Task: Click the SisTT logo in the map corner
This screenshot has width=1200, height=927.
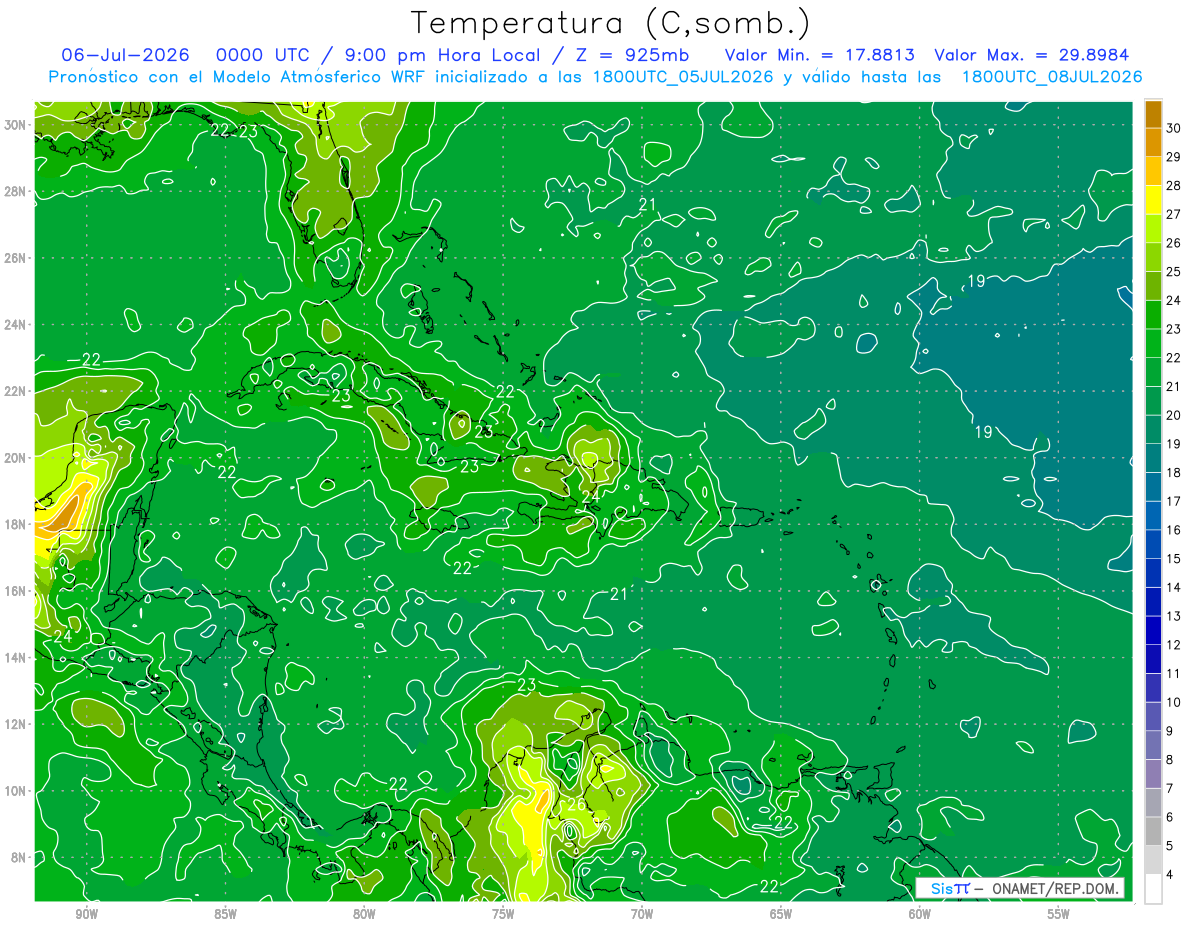Action: point(950,888)
